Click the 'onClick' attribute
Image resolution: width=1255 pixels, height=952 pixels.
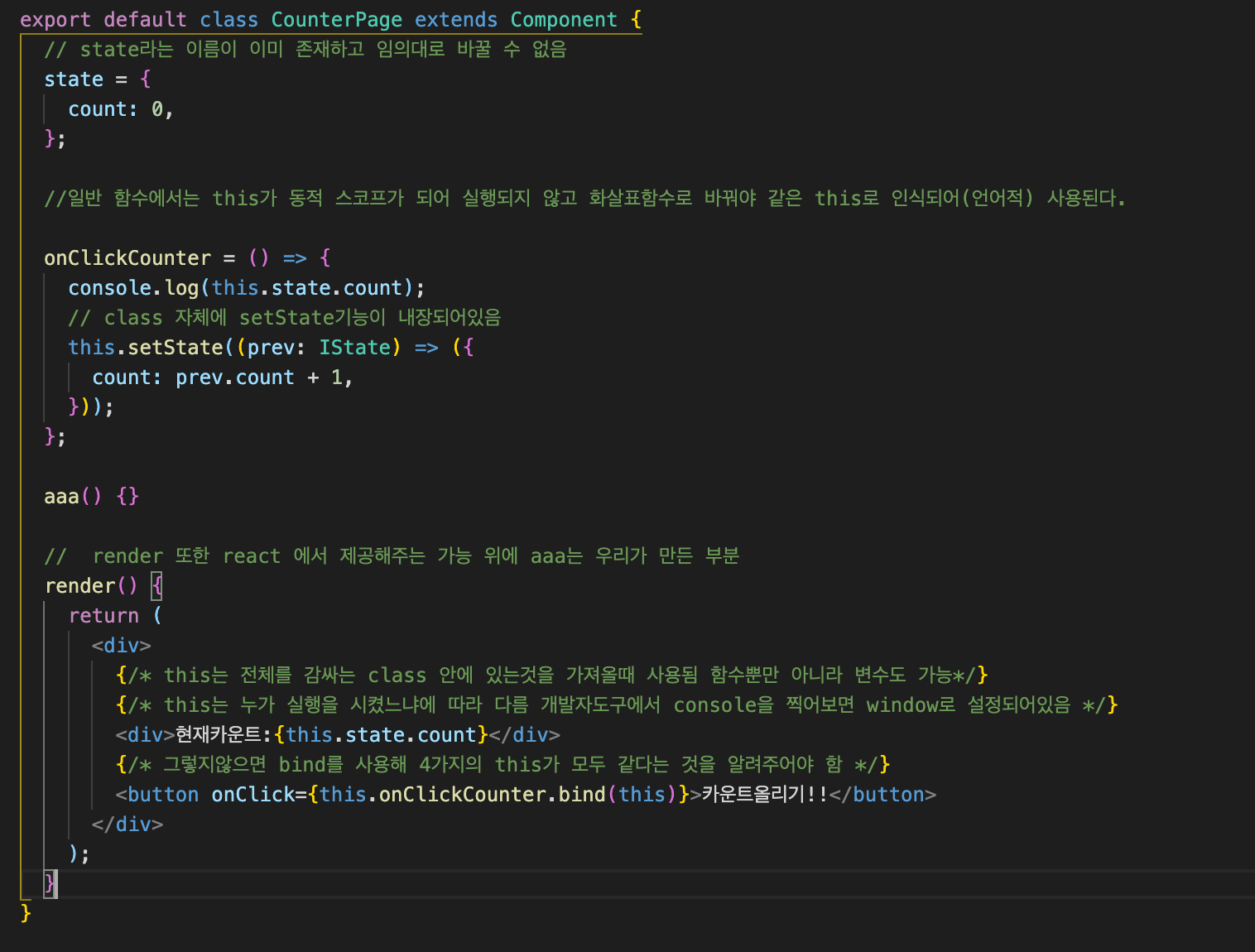(253, 795)
